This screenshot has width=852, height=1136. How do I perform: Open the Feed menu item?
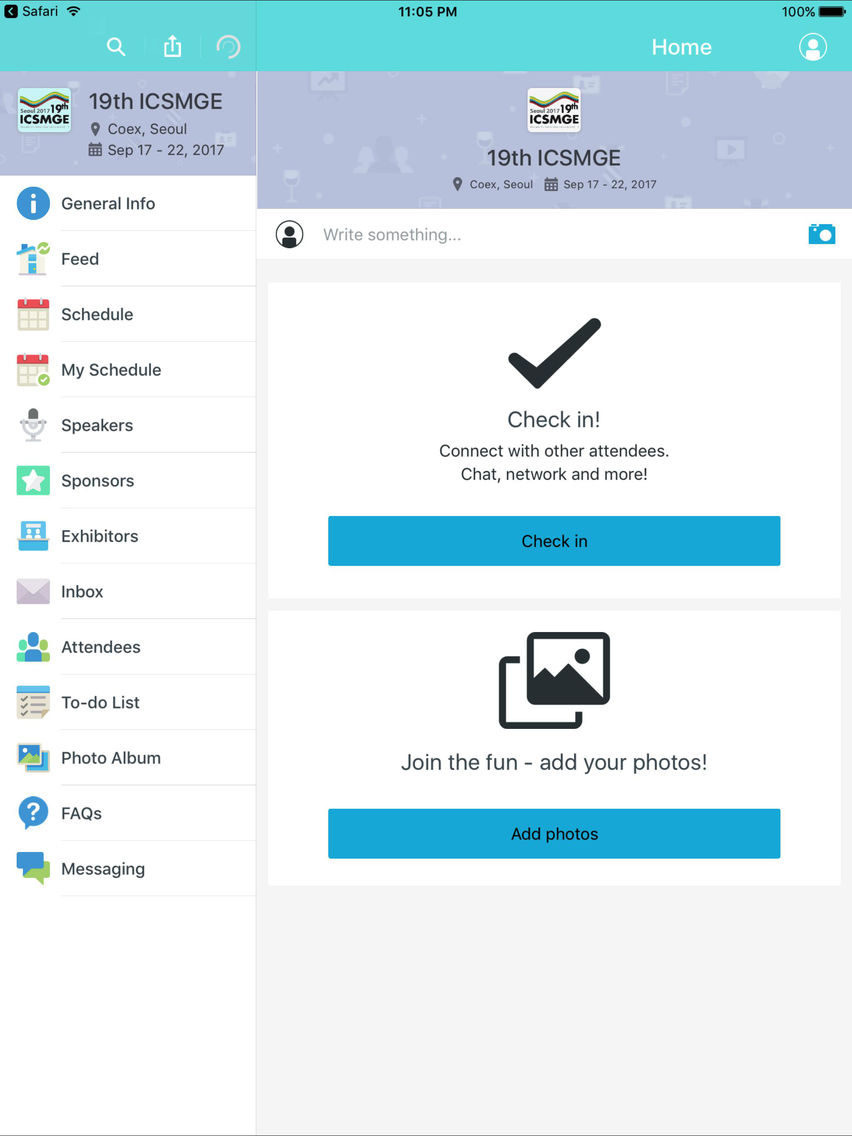click(128, 259)
